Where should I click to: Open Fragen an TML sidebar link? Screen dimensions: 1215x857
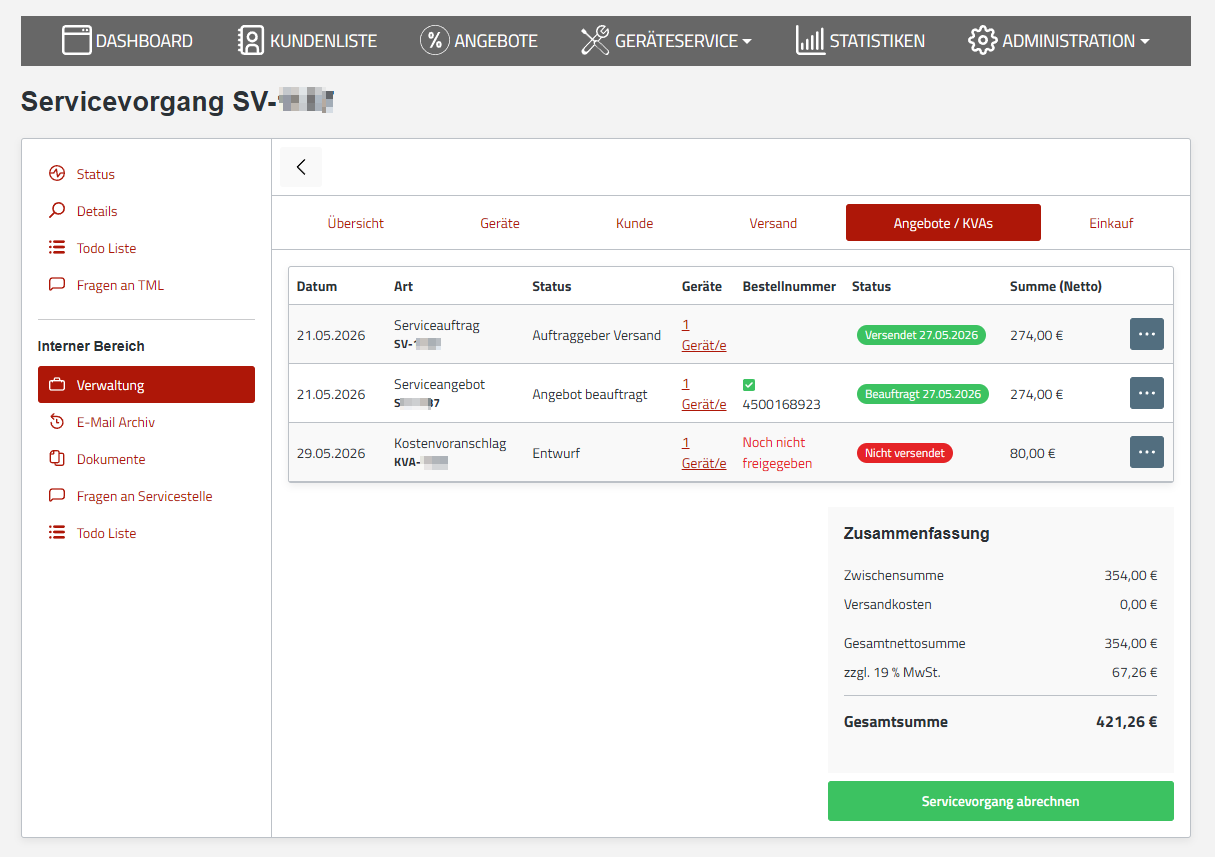click(120, 285)
